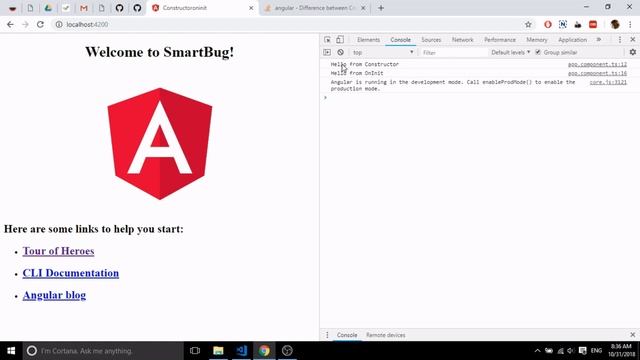The width and height of the screenshot is (640, 360).
Task: Open Task View on the taskbar
Action: 195,351
